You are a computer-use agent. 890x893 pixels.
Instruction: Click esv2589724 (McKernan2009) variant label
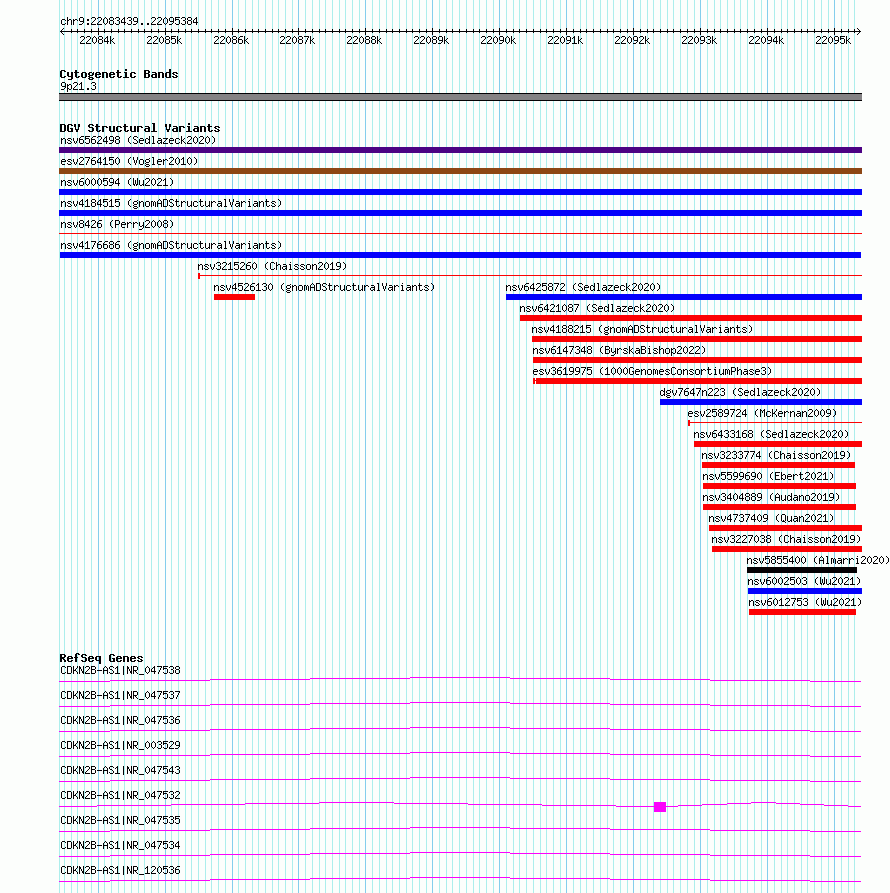(762, 413)
